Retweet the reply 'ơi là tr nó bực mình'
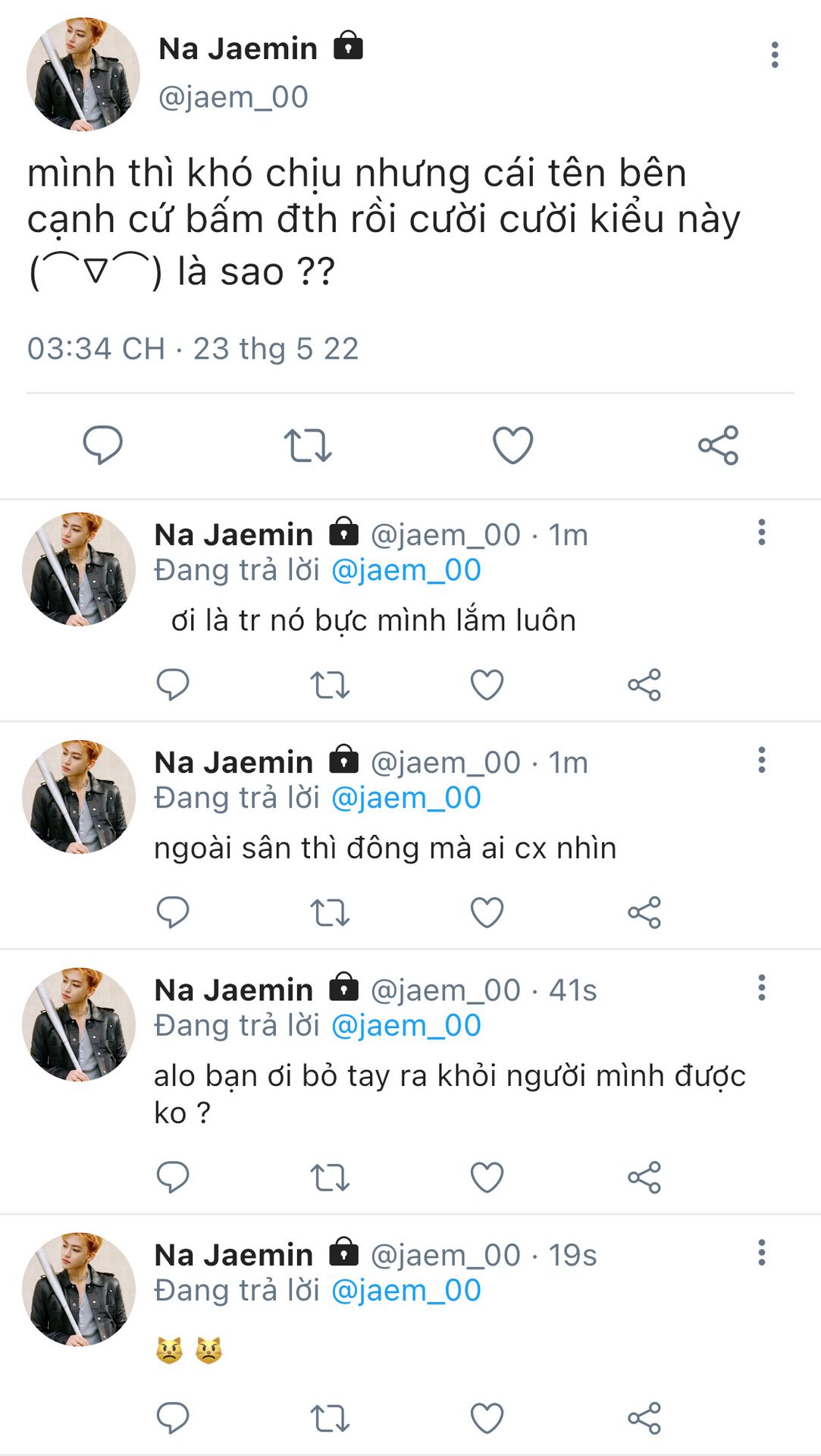The height and width of the screenshot is (1456, 821). point(330,685)
